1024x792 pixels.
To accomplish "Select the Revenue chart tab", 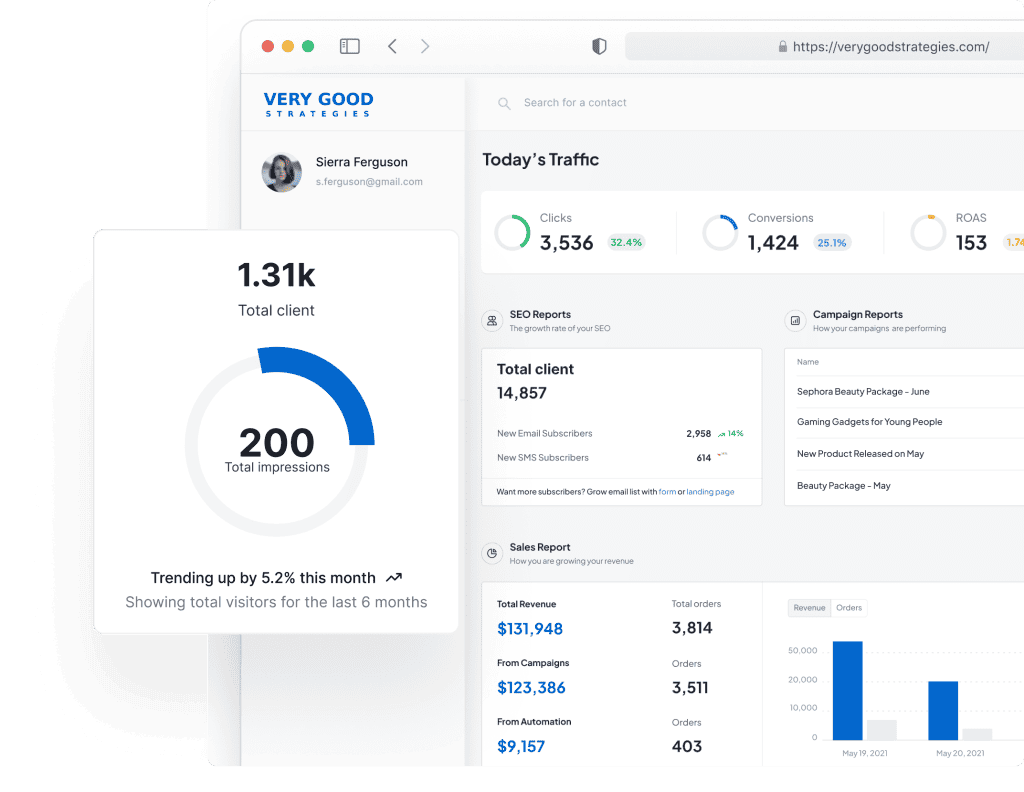I will [x=809, y=608].
